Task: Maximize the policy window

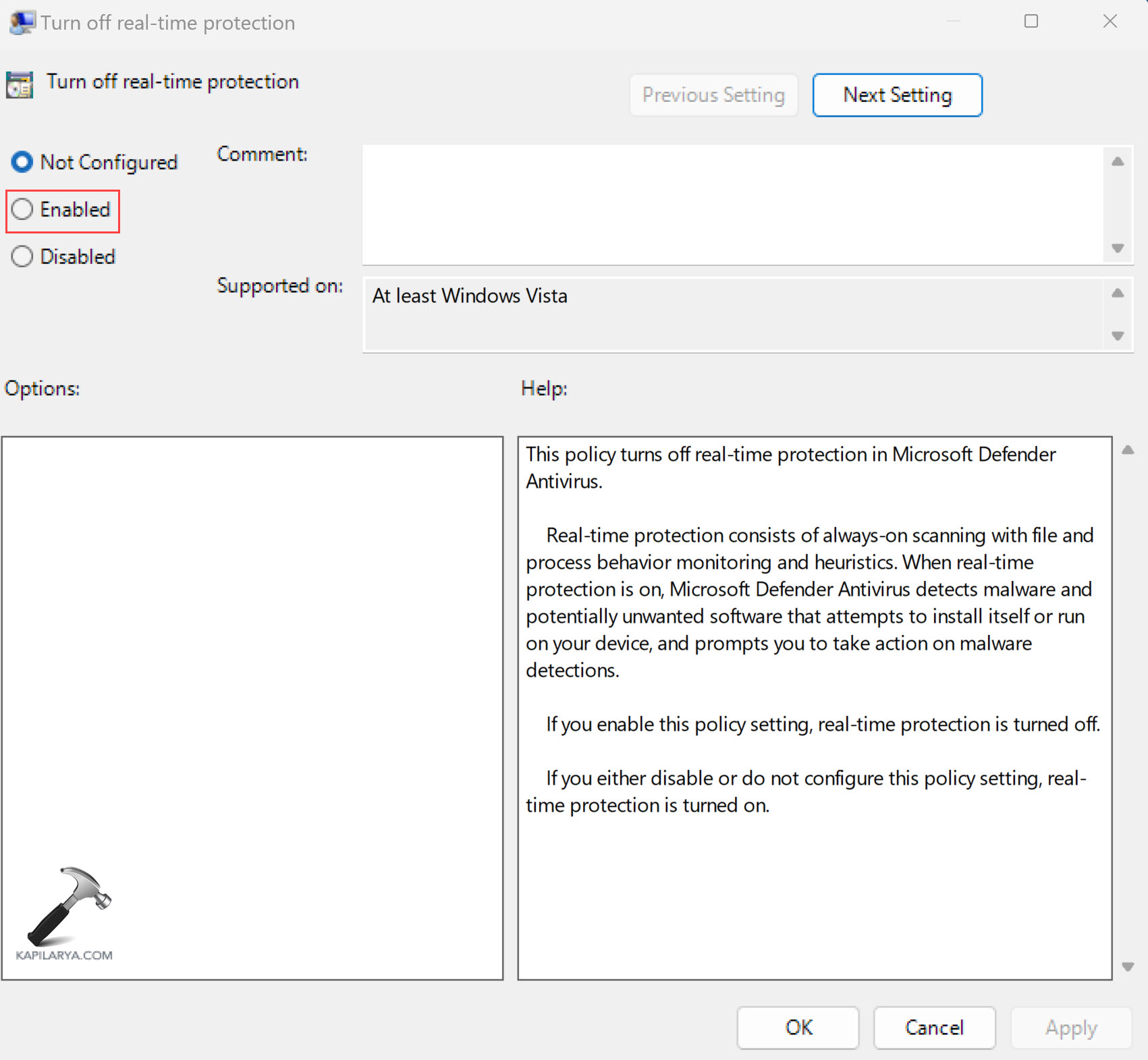Action: point(1031,22)
